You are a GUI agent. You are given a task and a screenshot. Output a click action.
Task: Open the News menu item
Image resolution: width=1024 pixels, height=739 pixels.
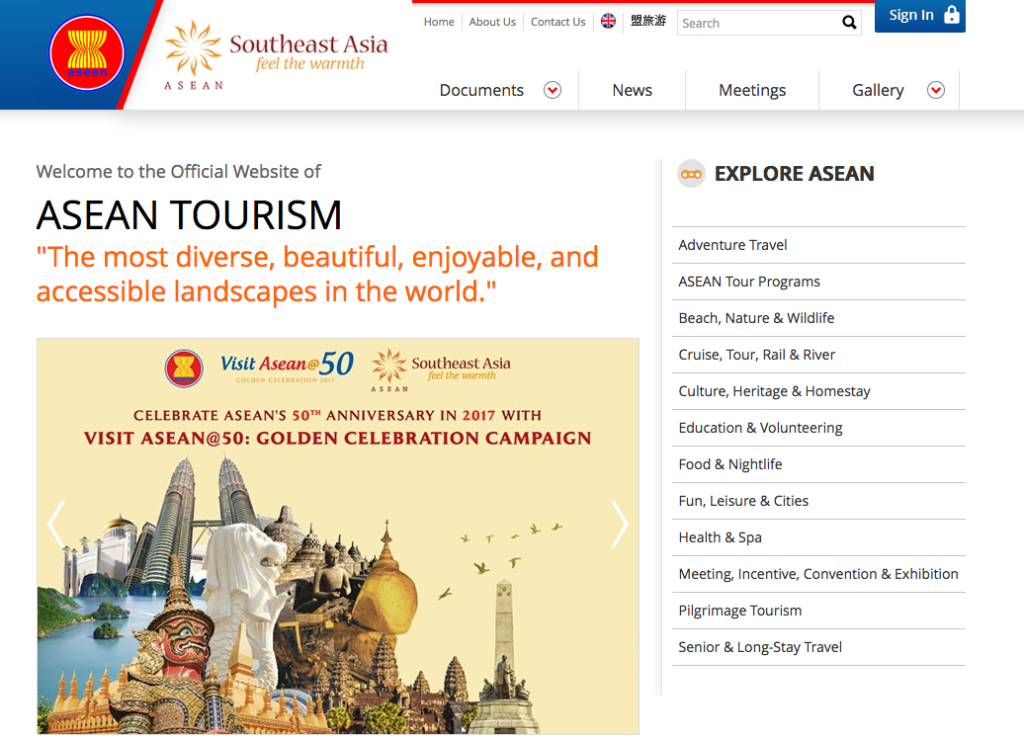pos(632,90)
